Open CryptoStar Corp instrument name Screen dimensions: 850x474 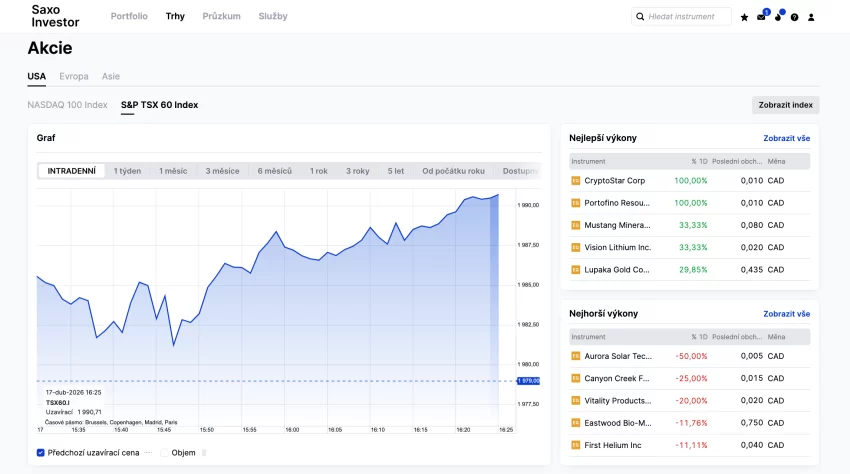615,181
